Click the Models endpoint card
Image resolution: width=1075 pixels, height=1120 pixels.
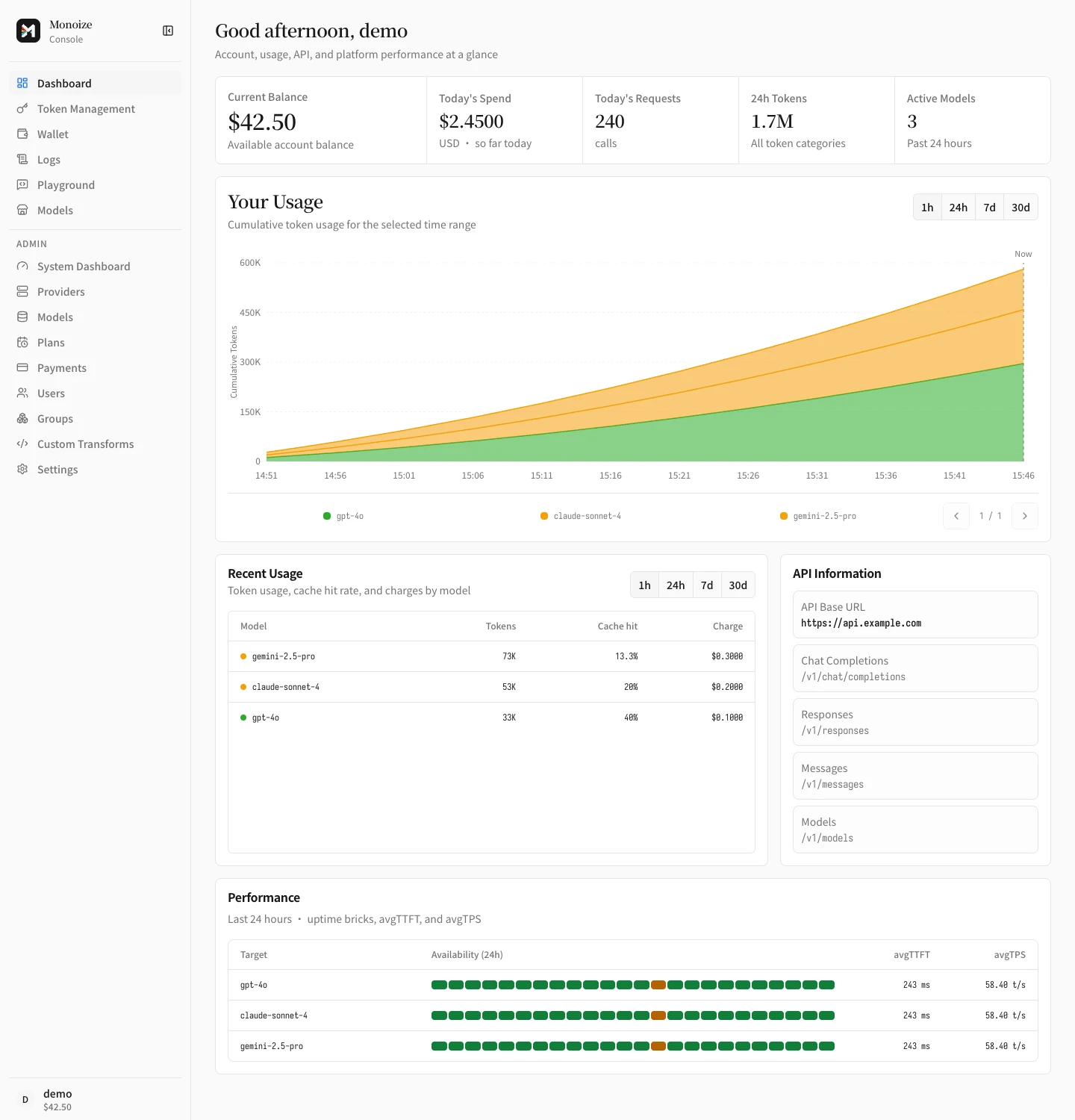point(915,830)
